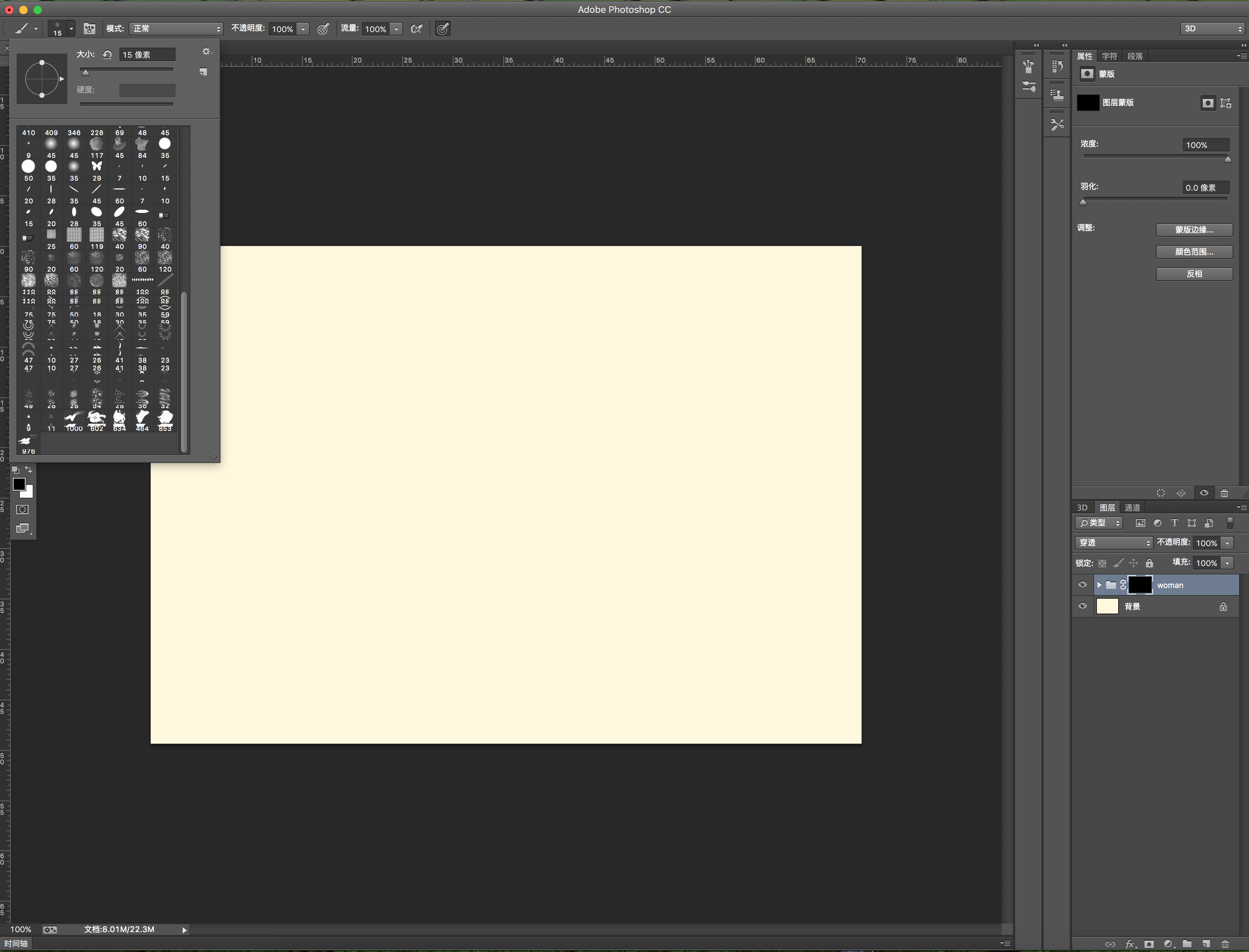Swap foreground and background colors icon
The width and height of the screenshot is (1249, 952).
coord(29,470)
